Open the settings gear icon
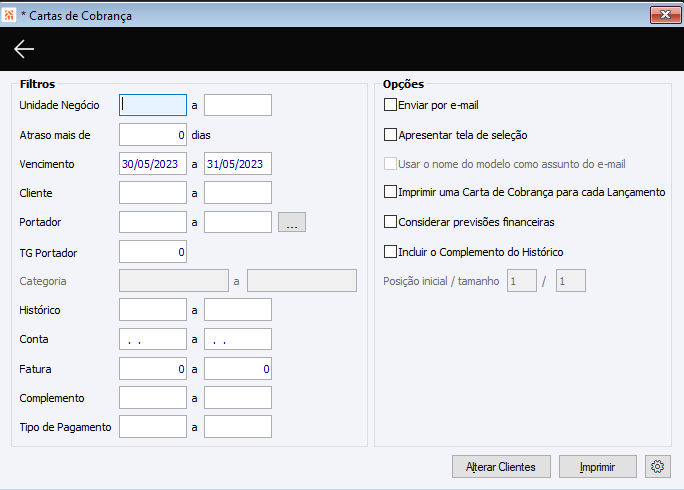 coord(657,466)
